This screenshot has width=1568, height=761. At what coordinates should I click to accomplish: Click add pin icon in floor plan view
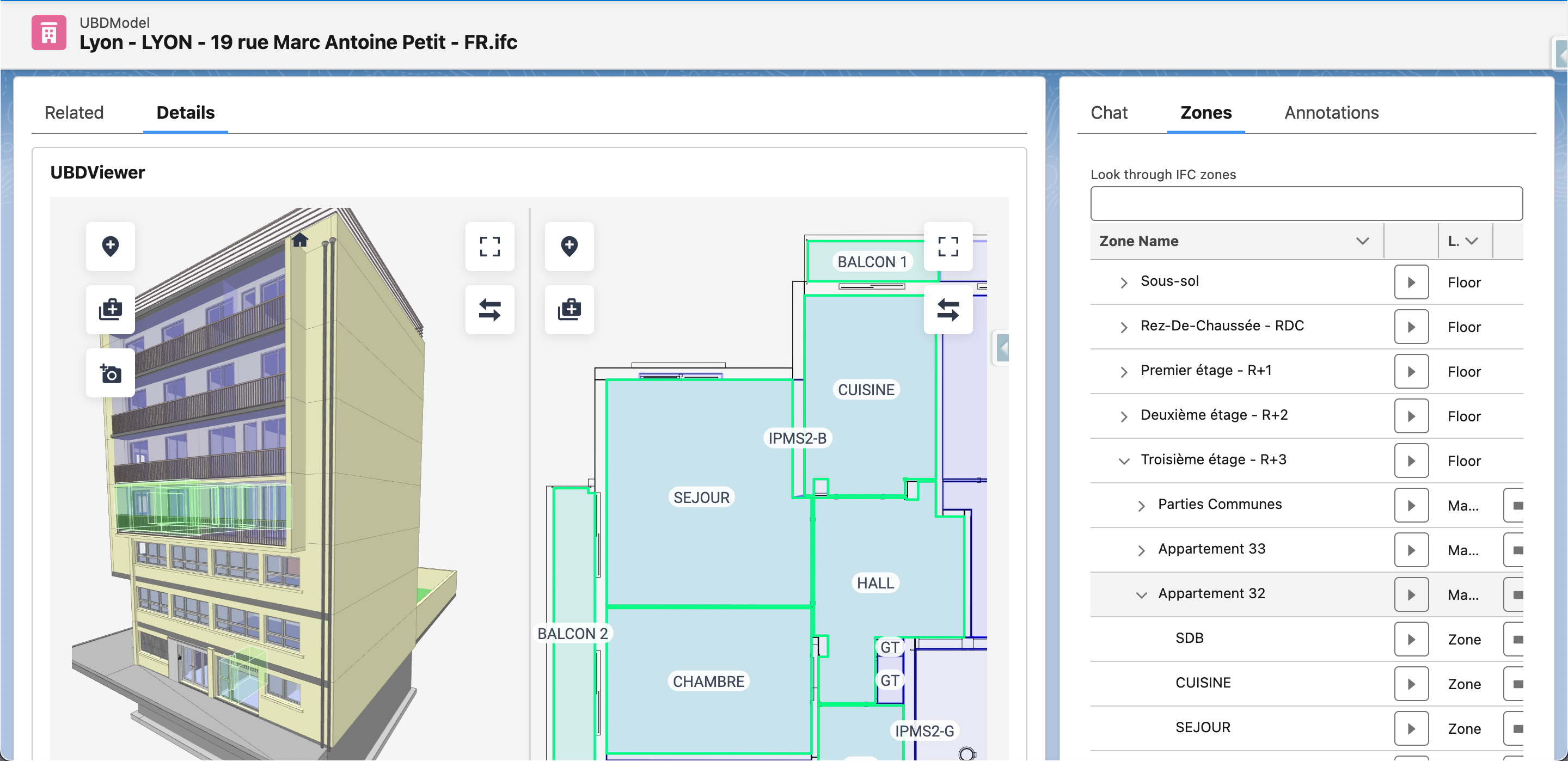[x=568, y=247]
